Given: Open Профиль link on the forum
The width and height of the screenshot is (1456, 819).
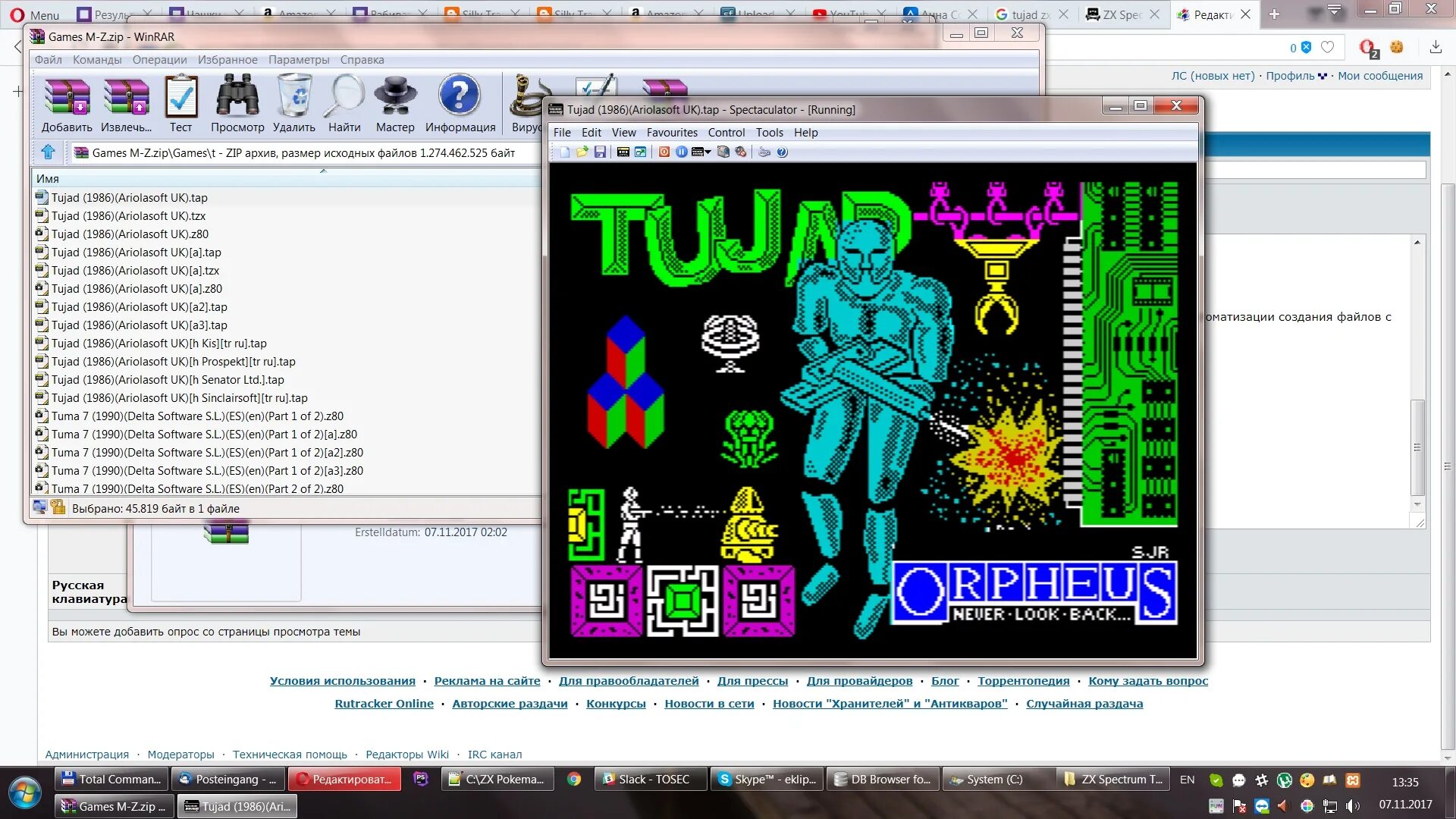Looking at the screenshot, I should click(x=1290, y=75).
